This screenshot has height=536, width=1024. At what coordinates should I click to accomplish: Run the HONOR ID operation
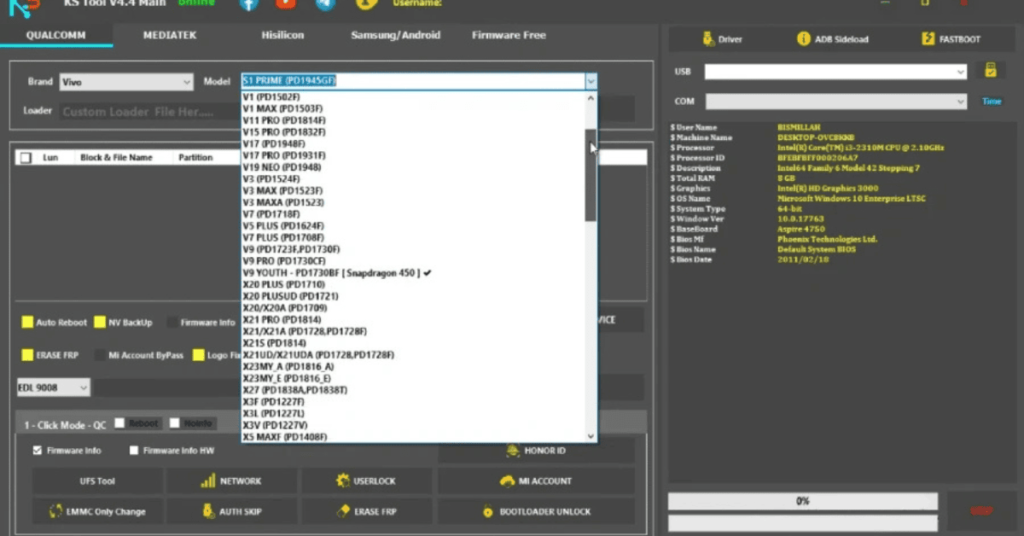coord(536,450)
